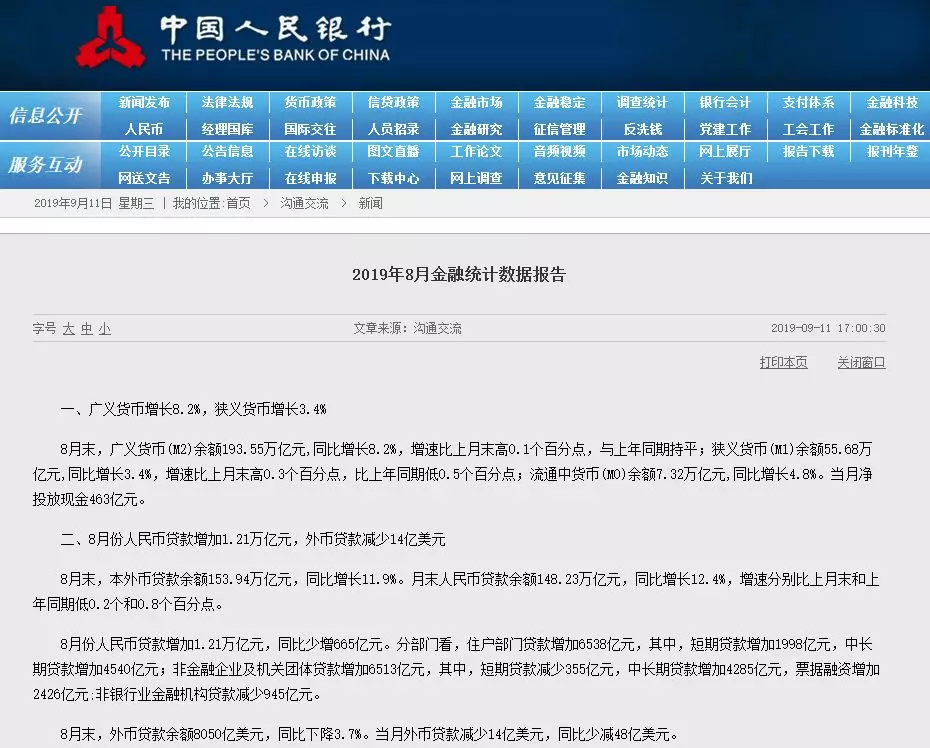Open the 金融知识 page
The width and height of the screenshot is (930, 748).
[x=642, y=178]
